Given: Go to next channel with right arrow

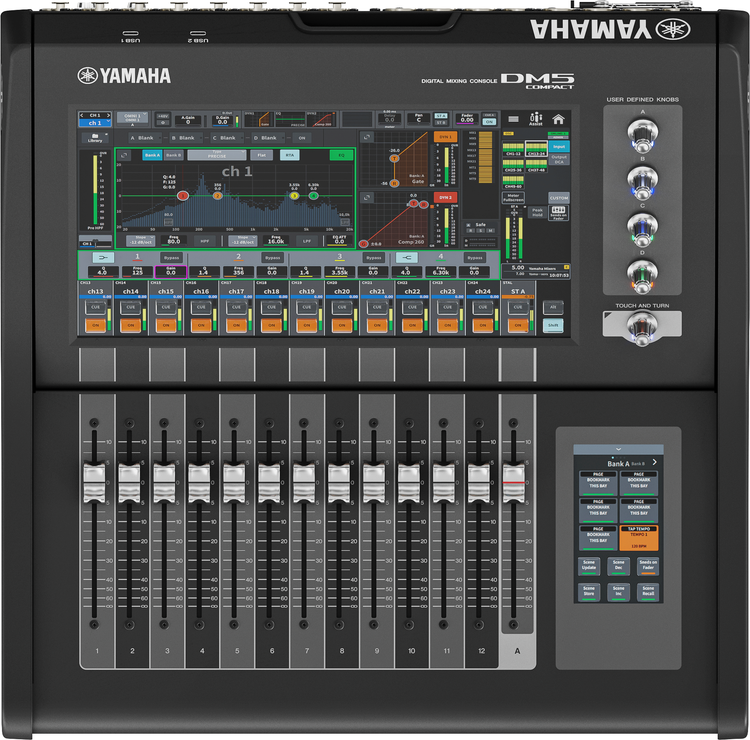Looking at the screenshot, I should coord(109,115).
